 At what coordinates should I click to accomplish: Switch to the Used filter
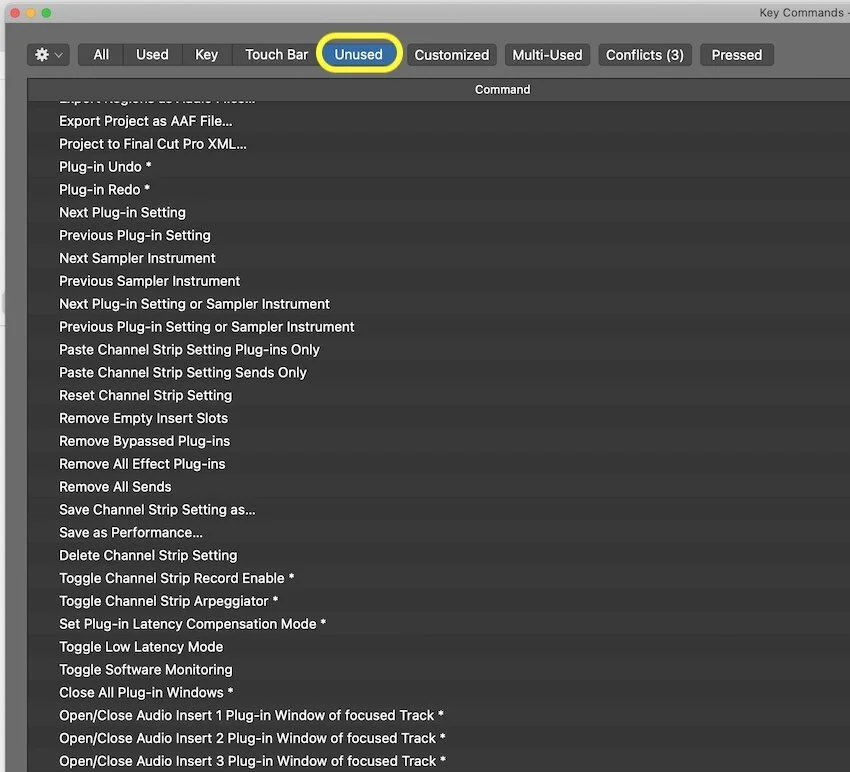(152, 55)
